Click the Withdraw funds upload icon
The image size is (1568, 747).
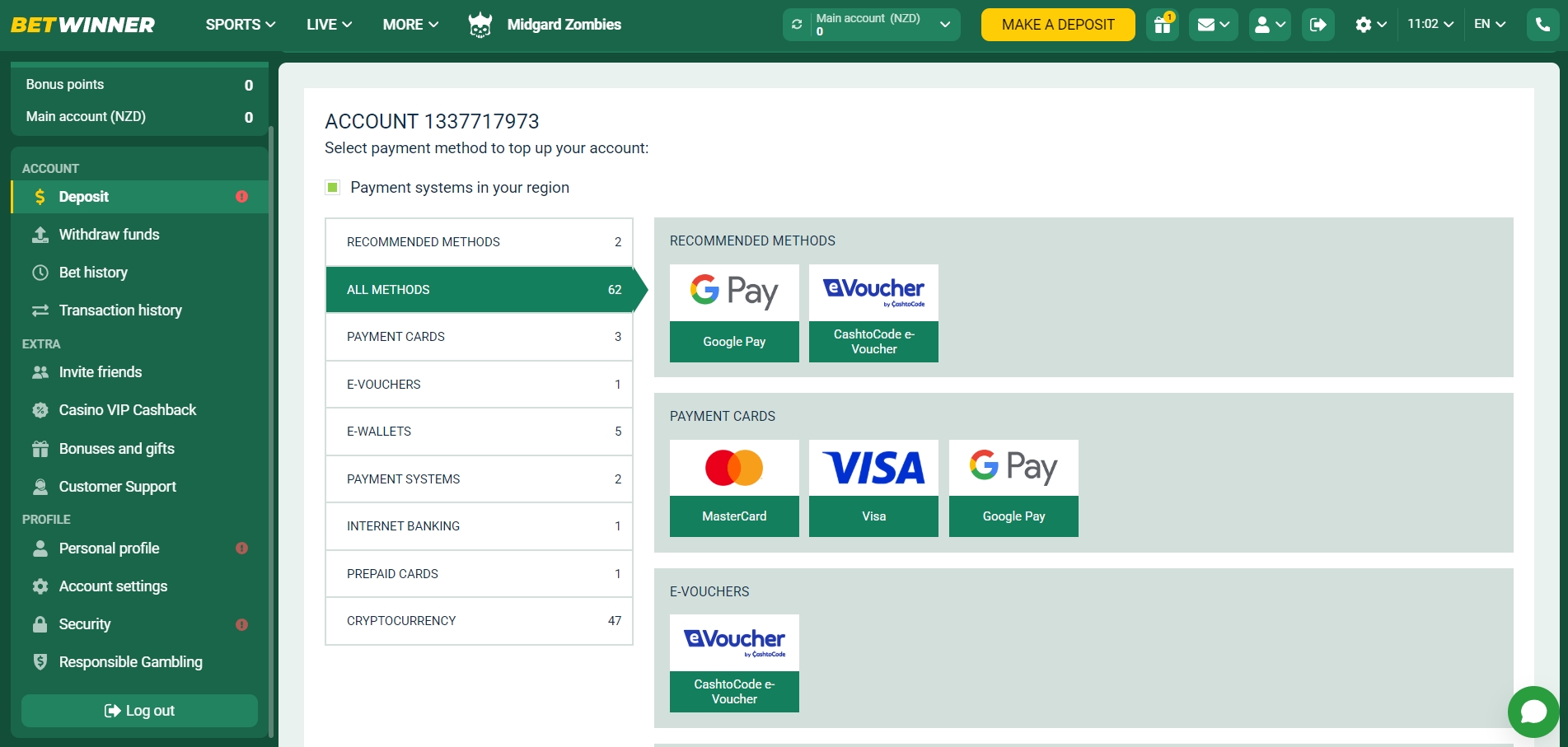pyautogui.click(x=40, y=235)
